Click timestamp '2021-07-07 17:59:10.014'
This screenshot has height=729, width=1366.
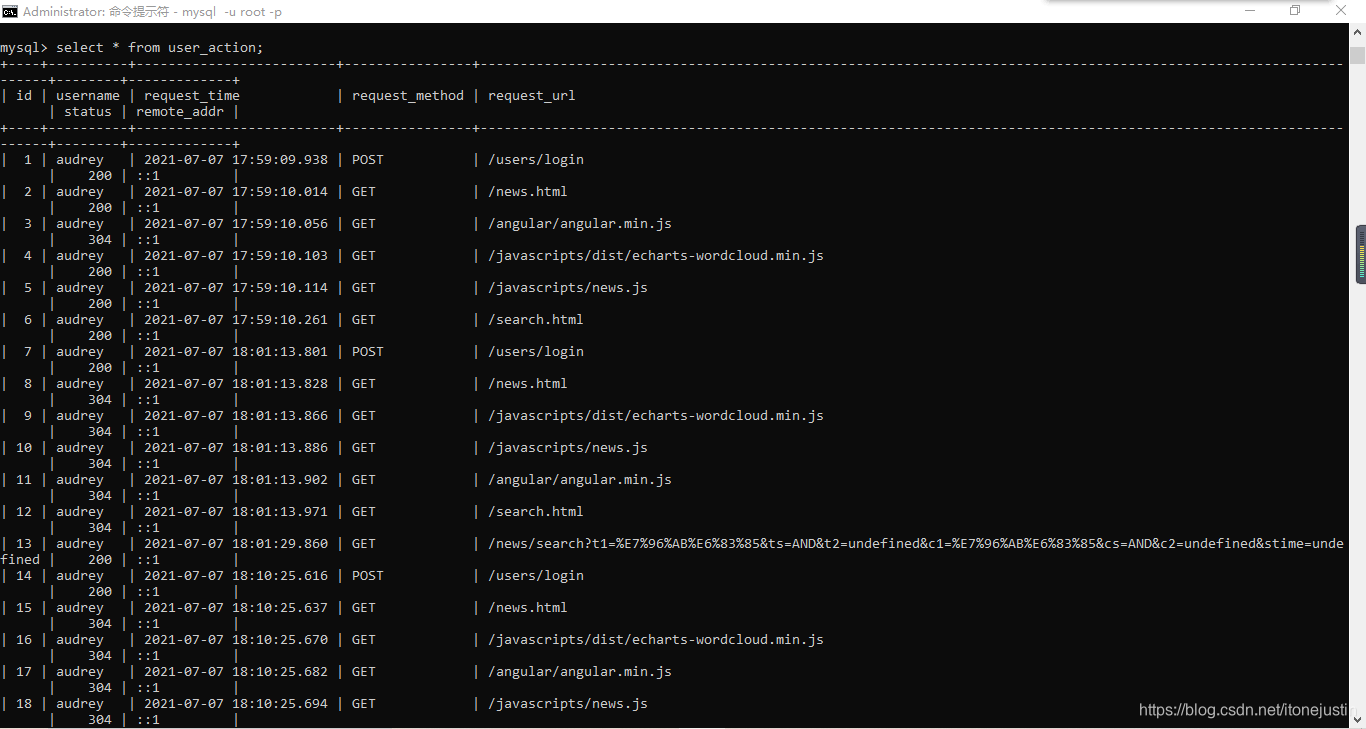click(x=236, y=192)
